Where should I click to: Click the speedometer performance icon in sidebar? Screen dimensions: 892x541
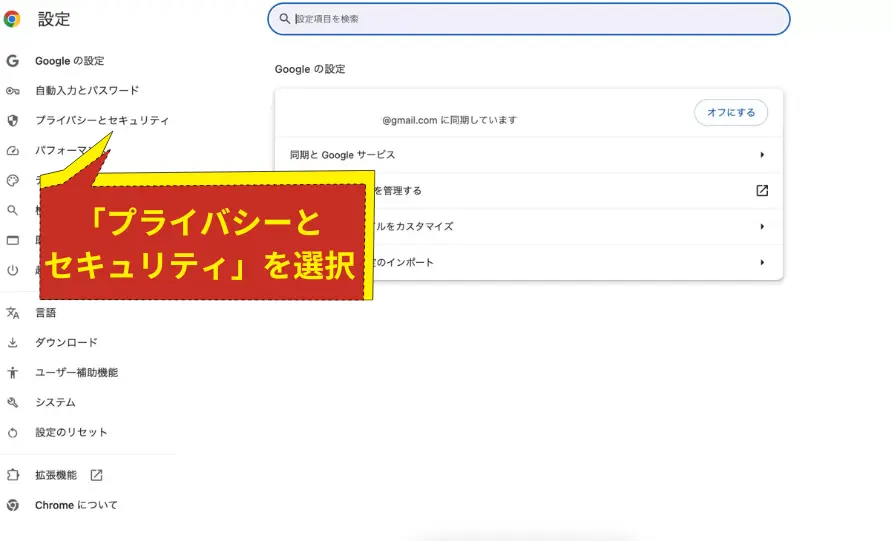[13, 151]
